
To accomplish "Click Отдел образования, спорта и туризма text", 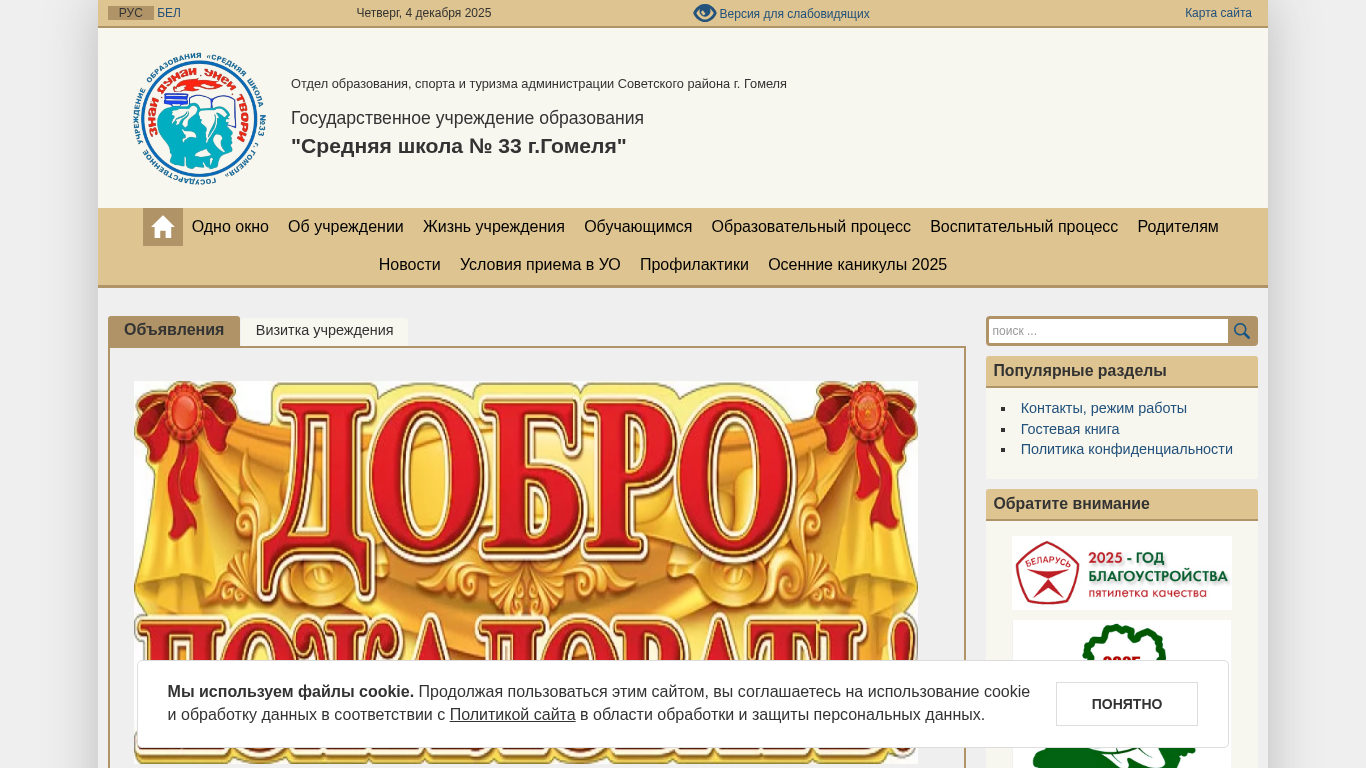I will click(539, 84).
